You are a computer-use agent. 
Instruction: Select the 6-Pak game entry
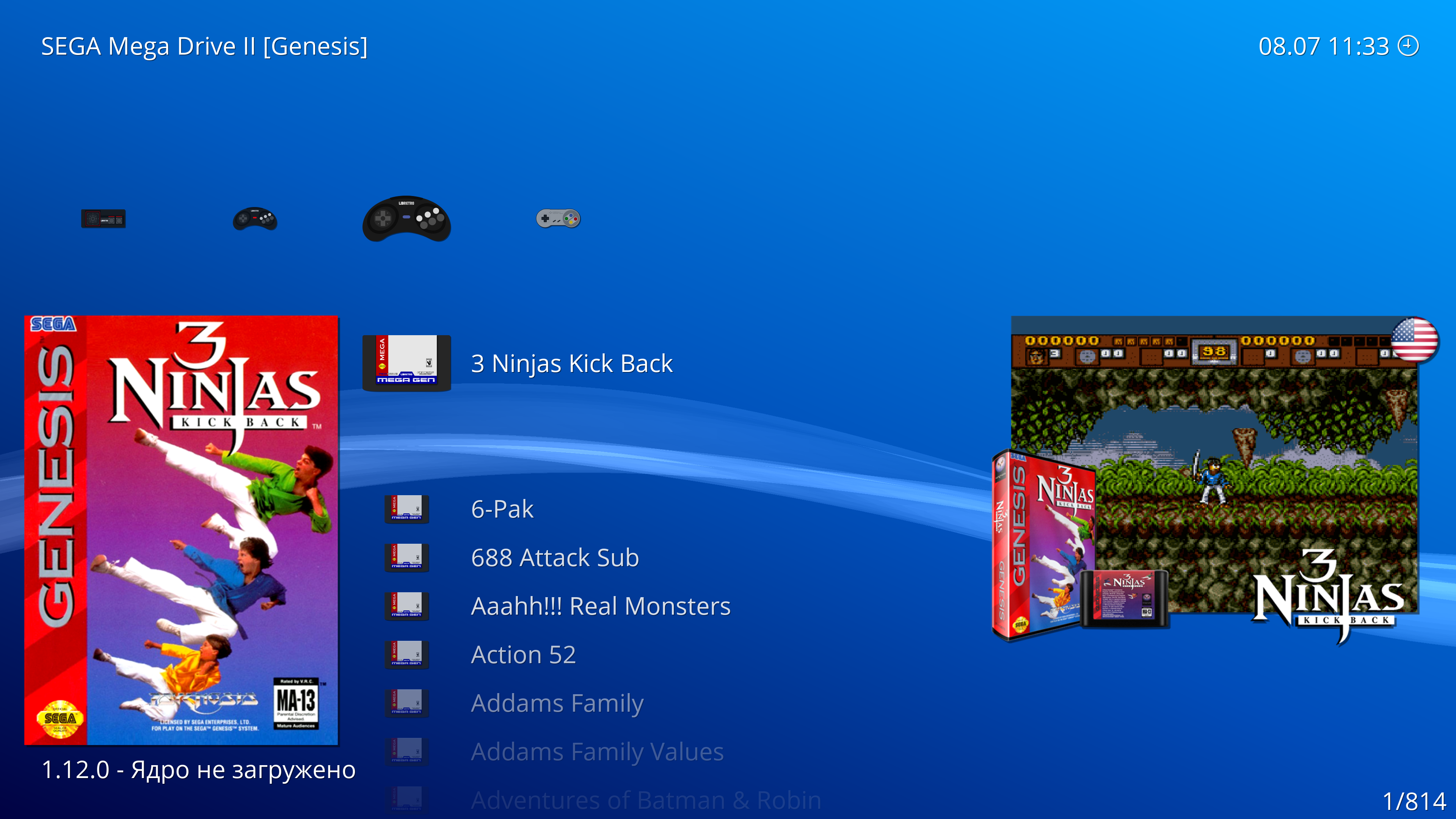click(x=502, y=509)
